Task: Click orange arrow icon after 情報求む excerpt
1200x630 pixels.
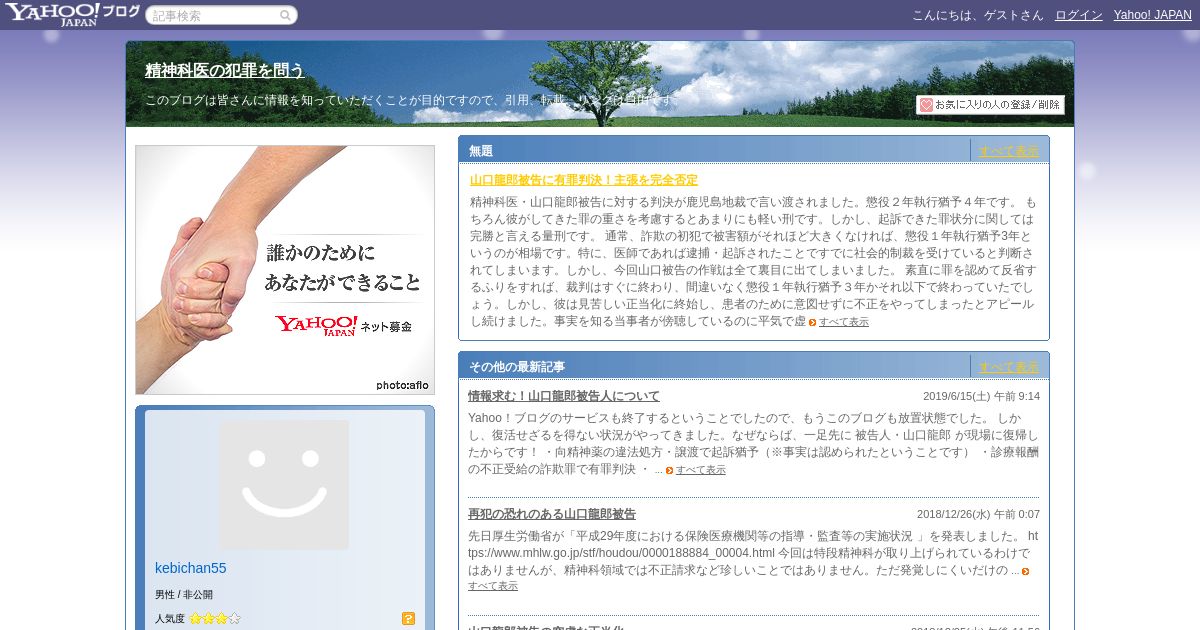Action: pyautogui.click(x=669, y=470)
